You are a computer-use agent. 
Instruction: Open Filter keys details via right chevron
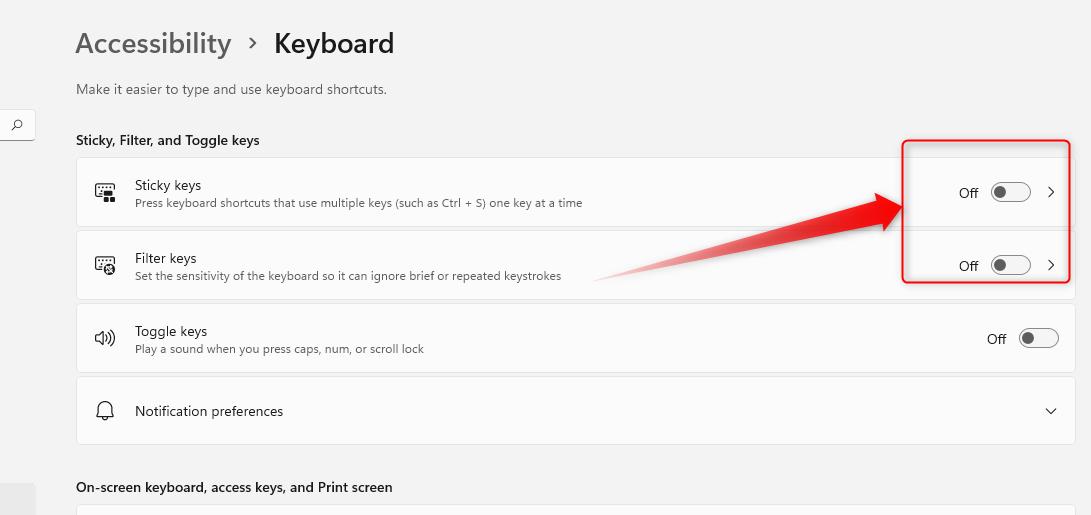(1051, 265)
